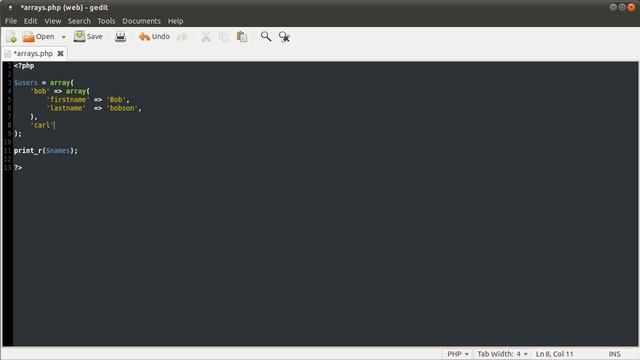Open Find and Replace icon
The image size is (640, 360).
[x=284, y=37]
